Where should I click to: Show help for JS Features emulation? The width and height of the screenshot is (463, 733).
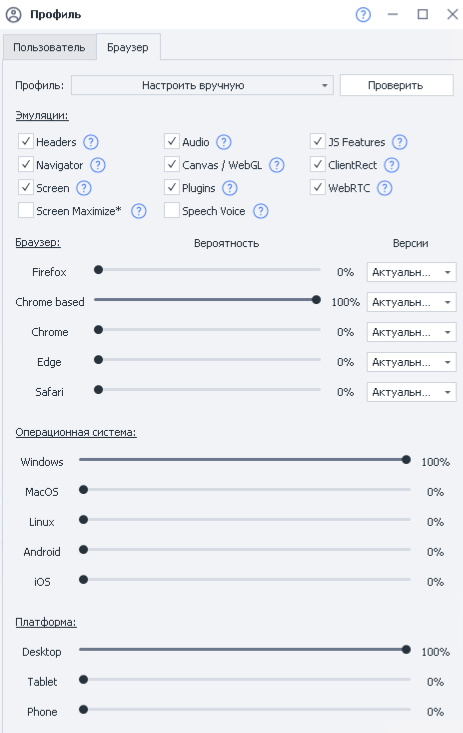tap(399, 142)
